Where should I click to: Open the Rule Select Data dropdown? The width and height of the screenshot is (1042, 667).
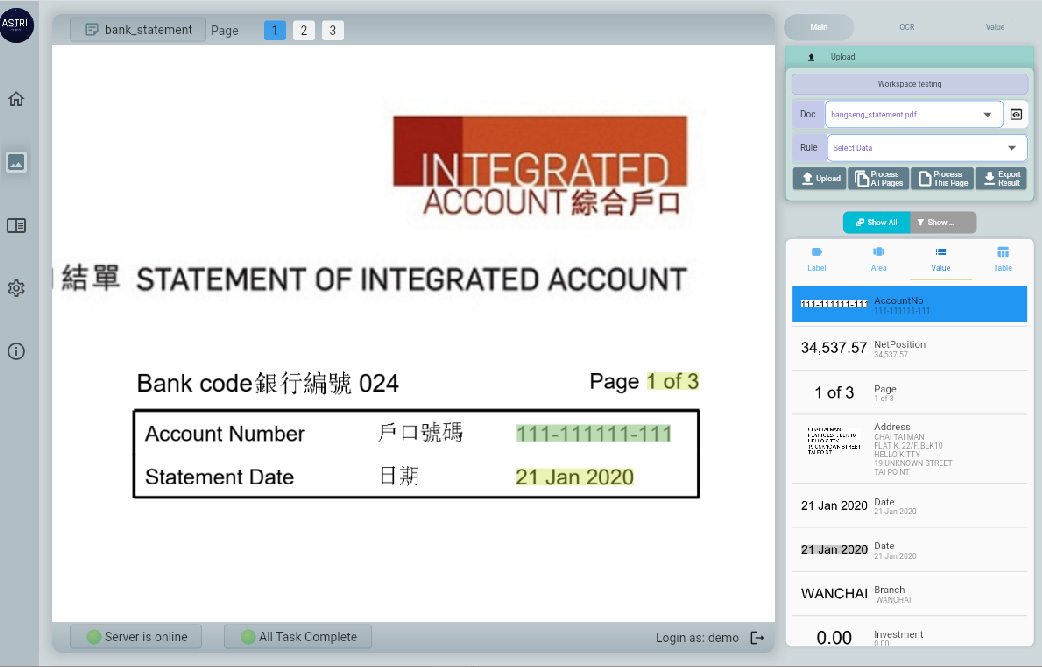(926, 147)
